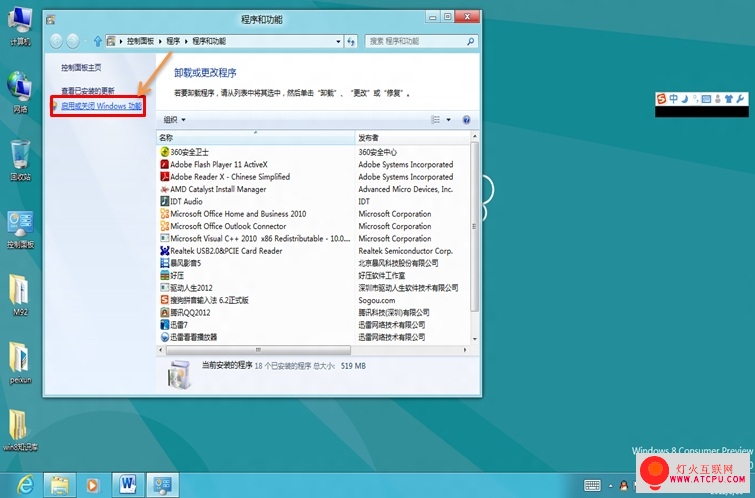Switch to Word from the taskbar
The height and width of the screenshot is (498, 755).
click(128, 485)
